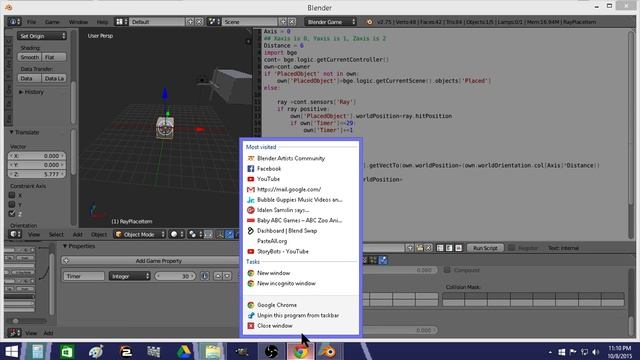Image resolution: width=640 pixels, height=360 pixels.
Task: Click the info icon beside Timer value
Action: [x=205, y=276]
